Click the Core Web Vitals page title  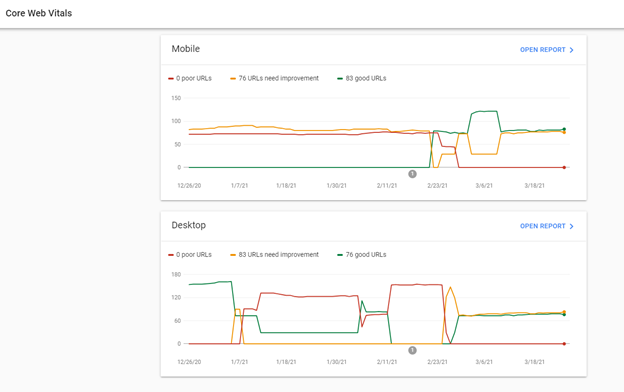[39, 13]
